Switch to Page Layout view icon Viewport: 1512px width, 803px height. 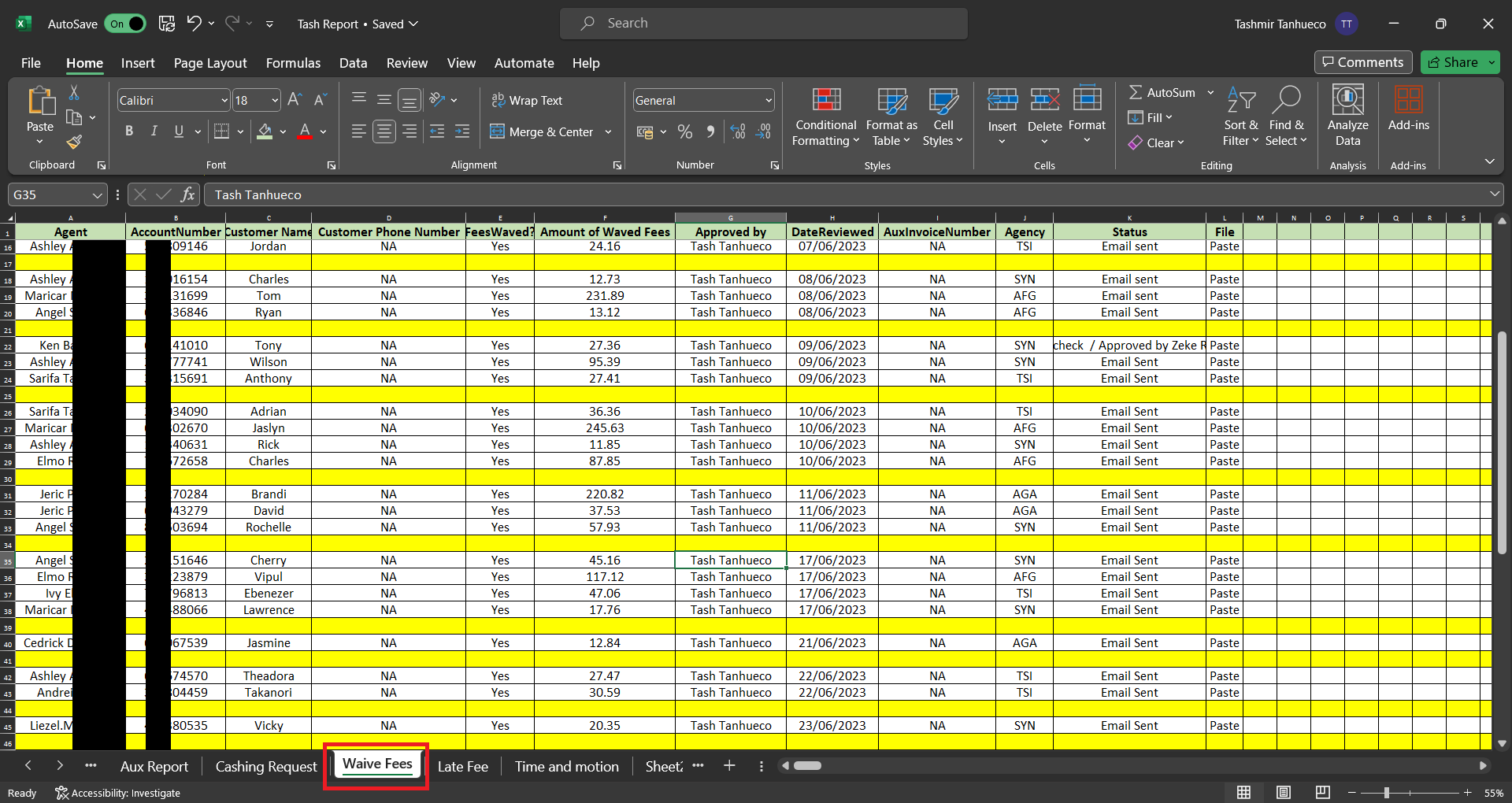1284,792
